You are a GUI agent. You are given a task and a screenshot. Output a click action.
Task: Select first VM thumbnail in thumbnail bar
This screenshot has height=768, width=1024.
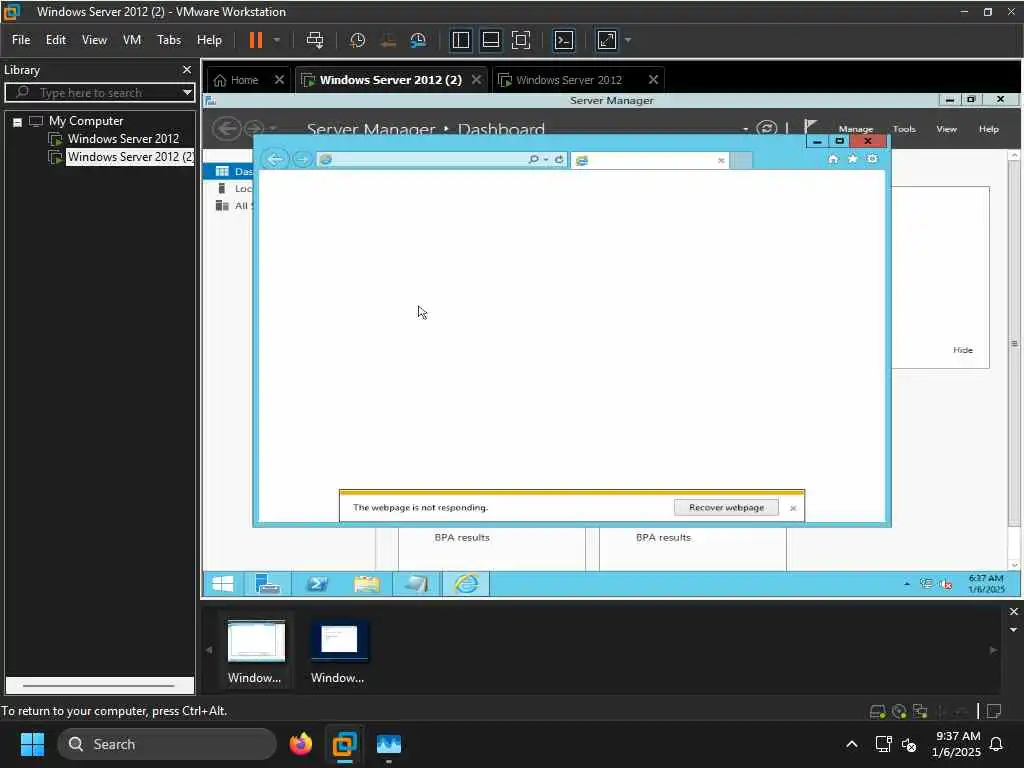tap(255, 650)
